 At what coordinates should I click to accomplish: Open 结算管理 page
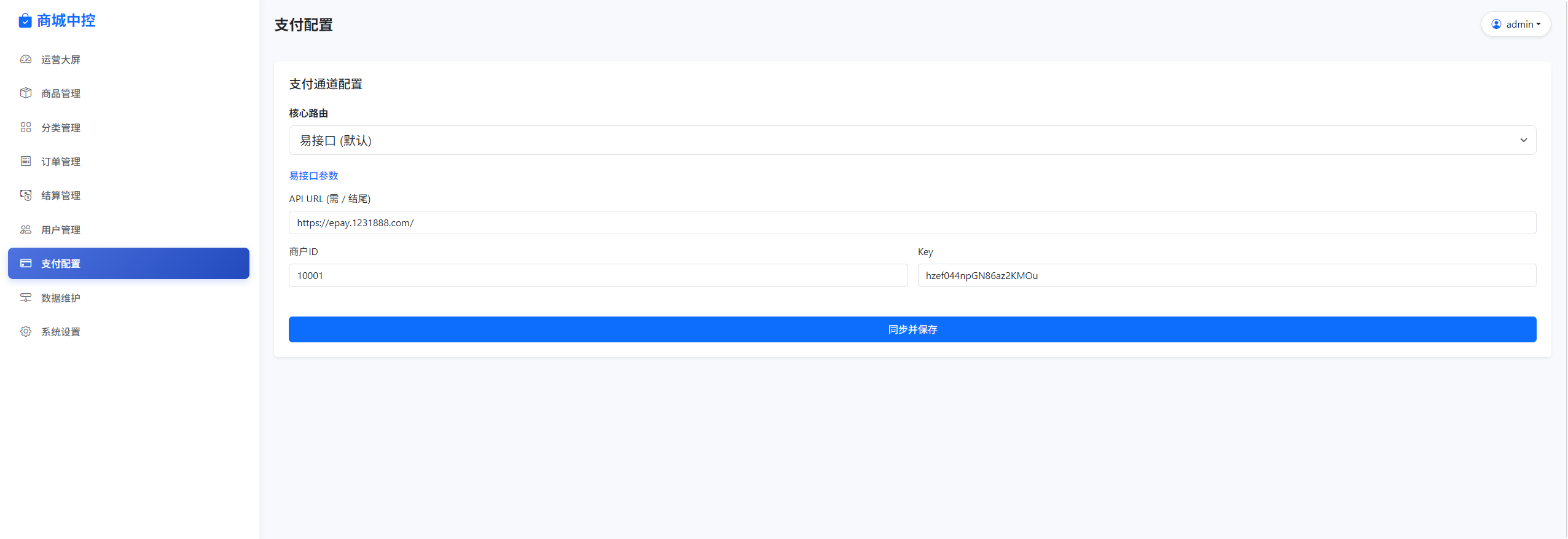128,195
